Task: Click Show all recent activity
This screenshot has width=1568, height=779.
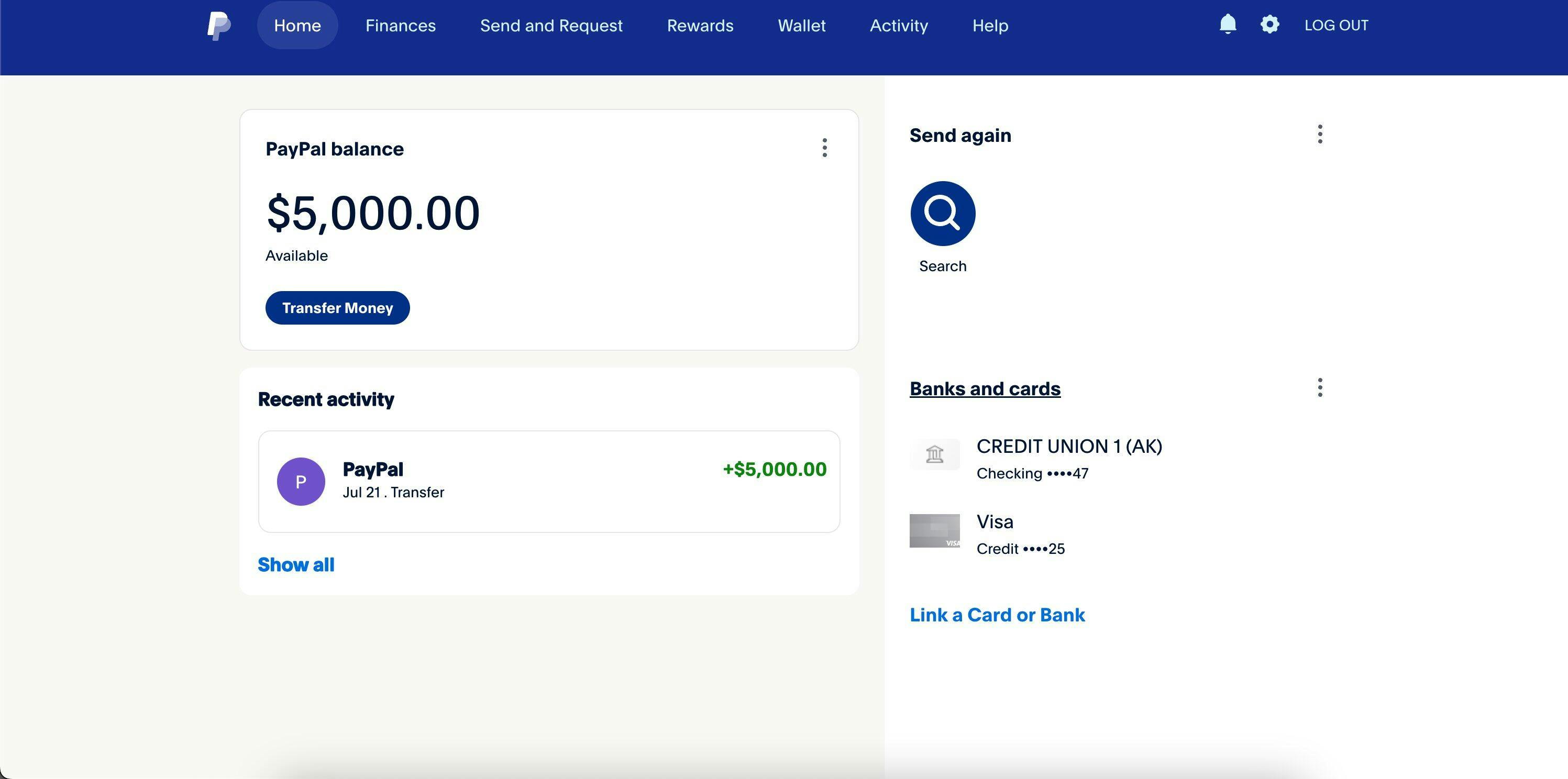Action: pos(296,565)
